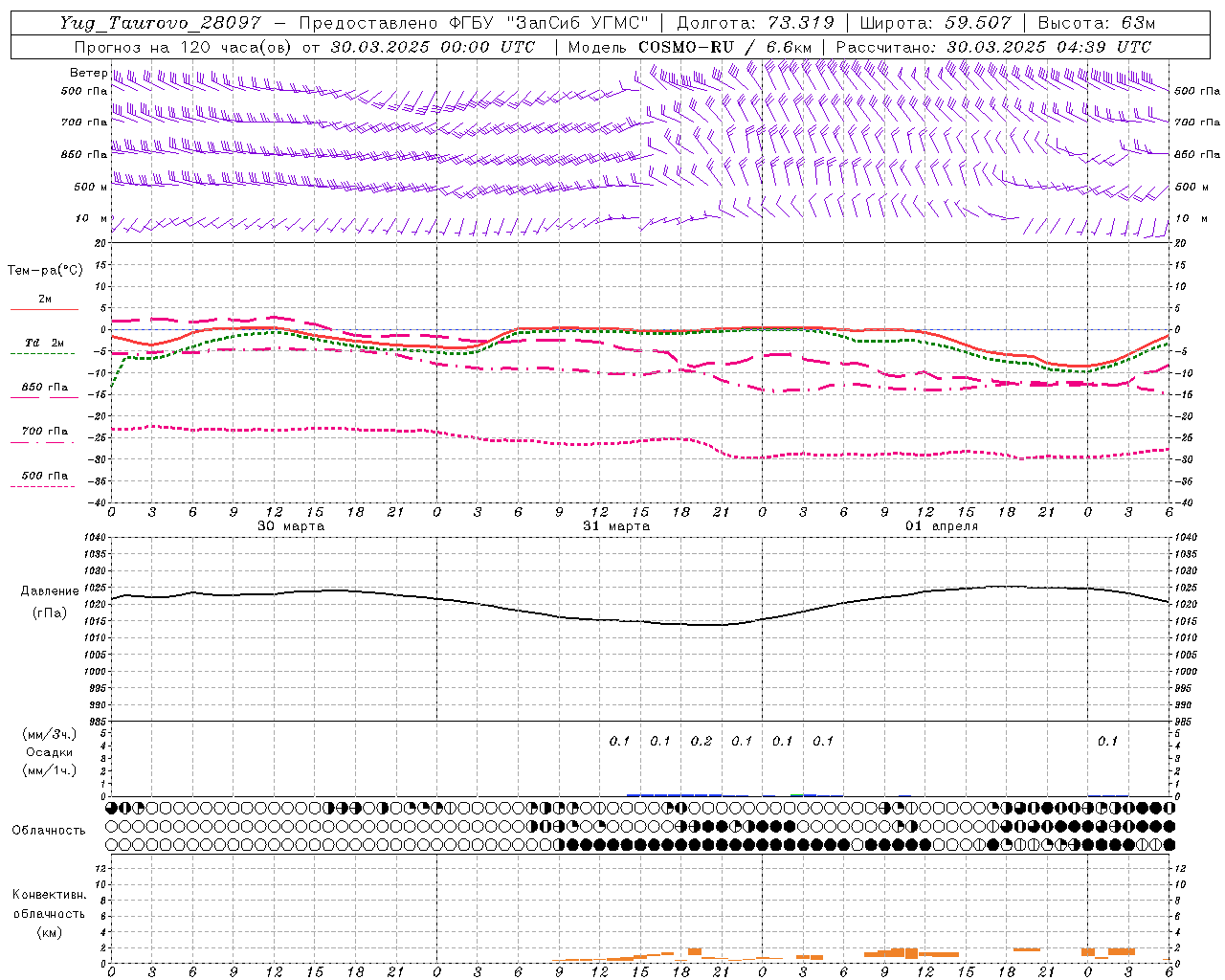1225x980 pixels.
Task: Click the 500 м wind level label on left
Action: tap(91, 187)
